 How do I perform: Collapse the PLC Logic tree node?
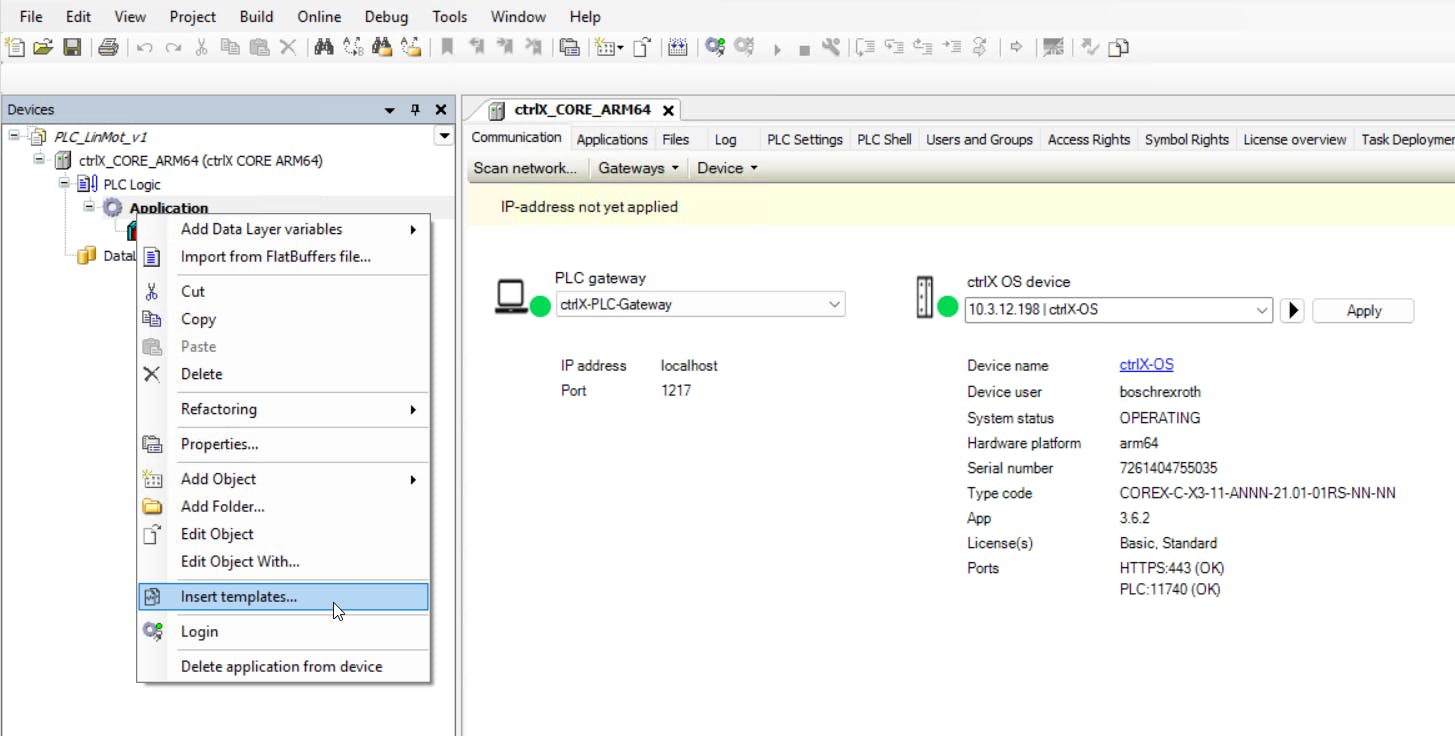pyautogui.click(x=63, y=184)
